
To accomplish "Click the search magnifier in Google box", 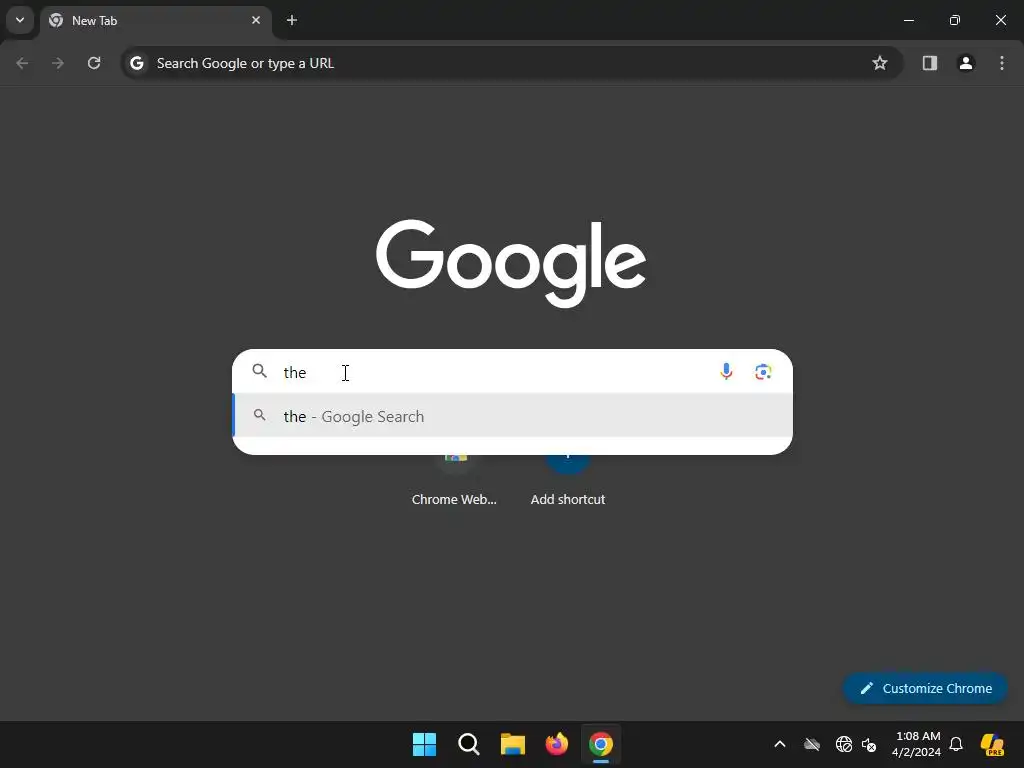I will [x=260, y=371].
